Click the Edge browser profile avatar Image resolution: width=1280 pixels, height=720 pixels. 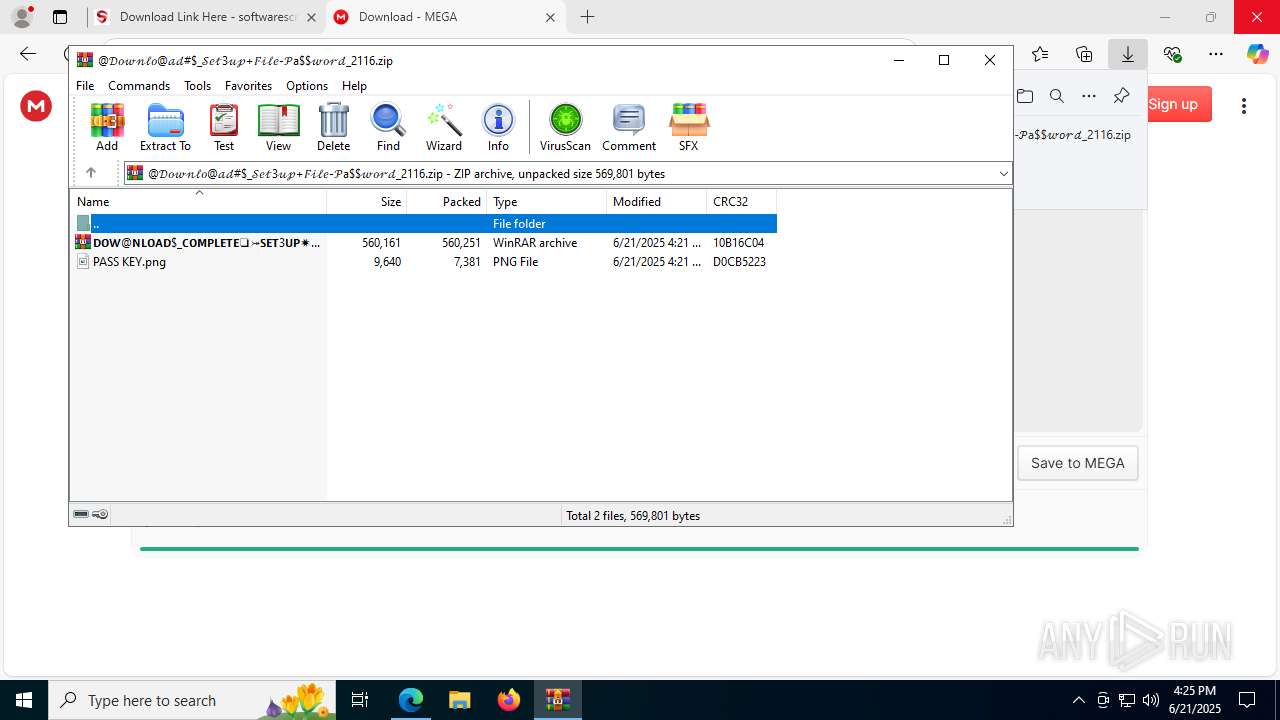(x=22, y=17)
